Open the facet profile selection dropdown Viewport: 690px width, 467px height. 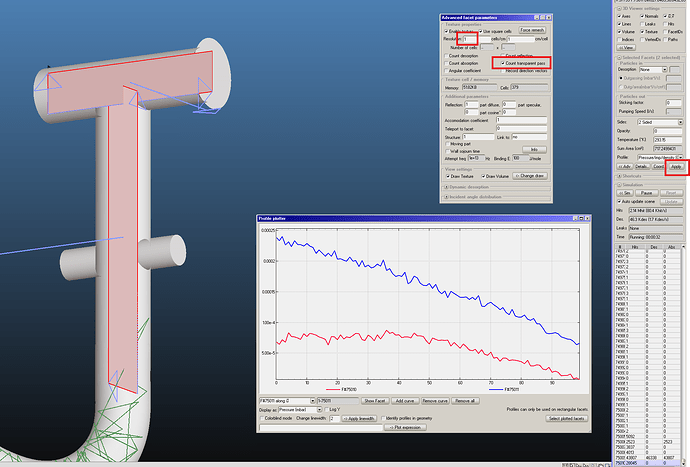tap(285, 400)
